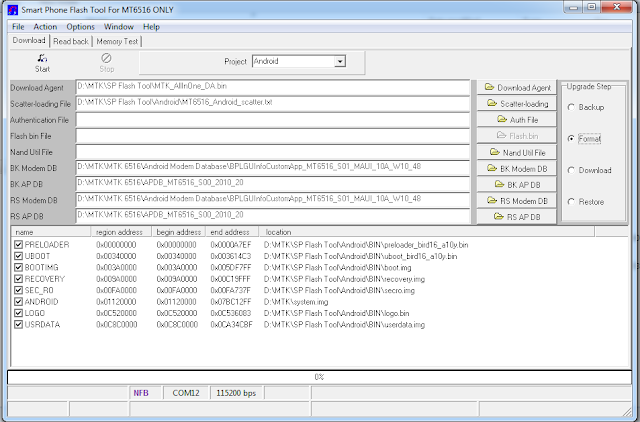
Task: Uncheck the ANDROID checkbox
Action: pos(18,302)
